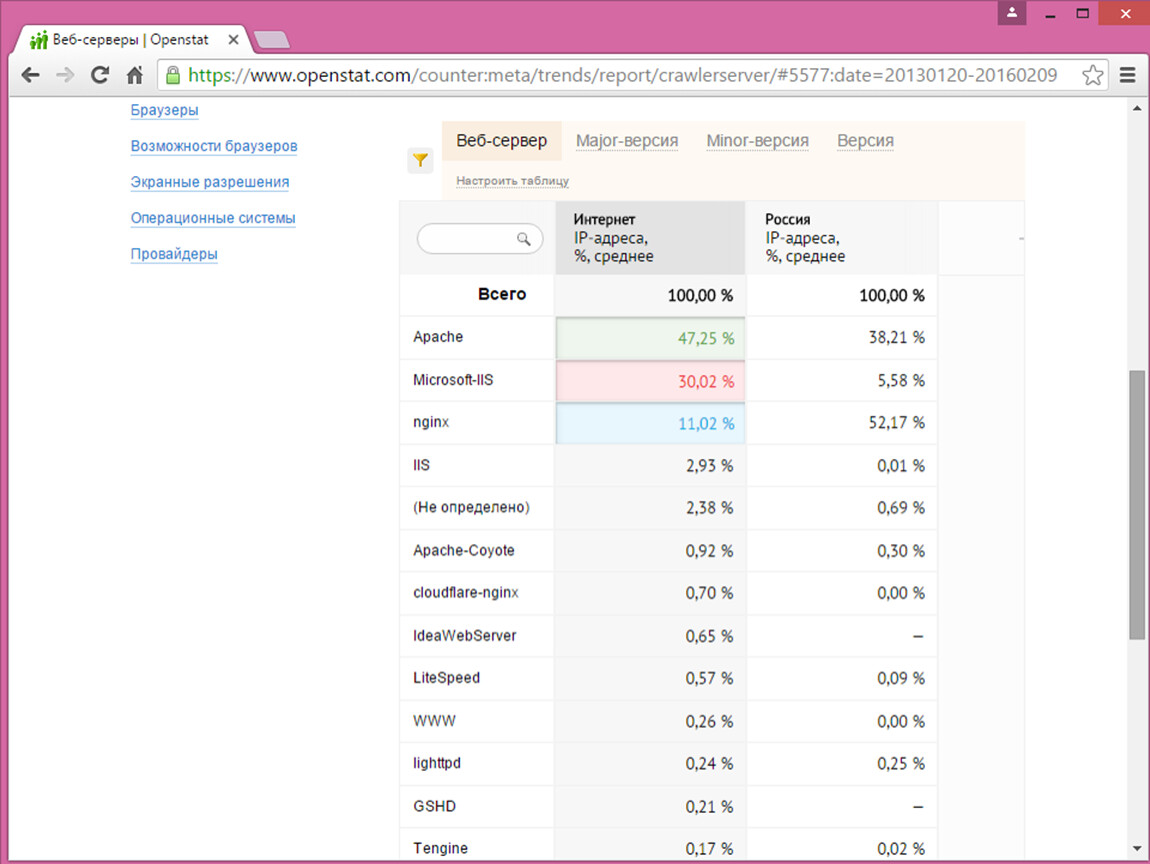Click the yellow filter funnel icon

coord(420,160)
